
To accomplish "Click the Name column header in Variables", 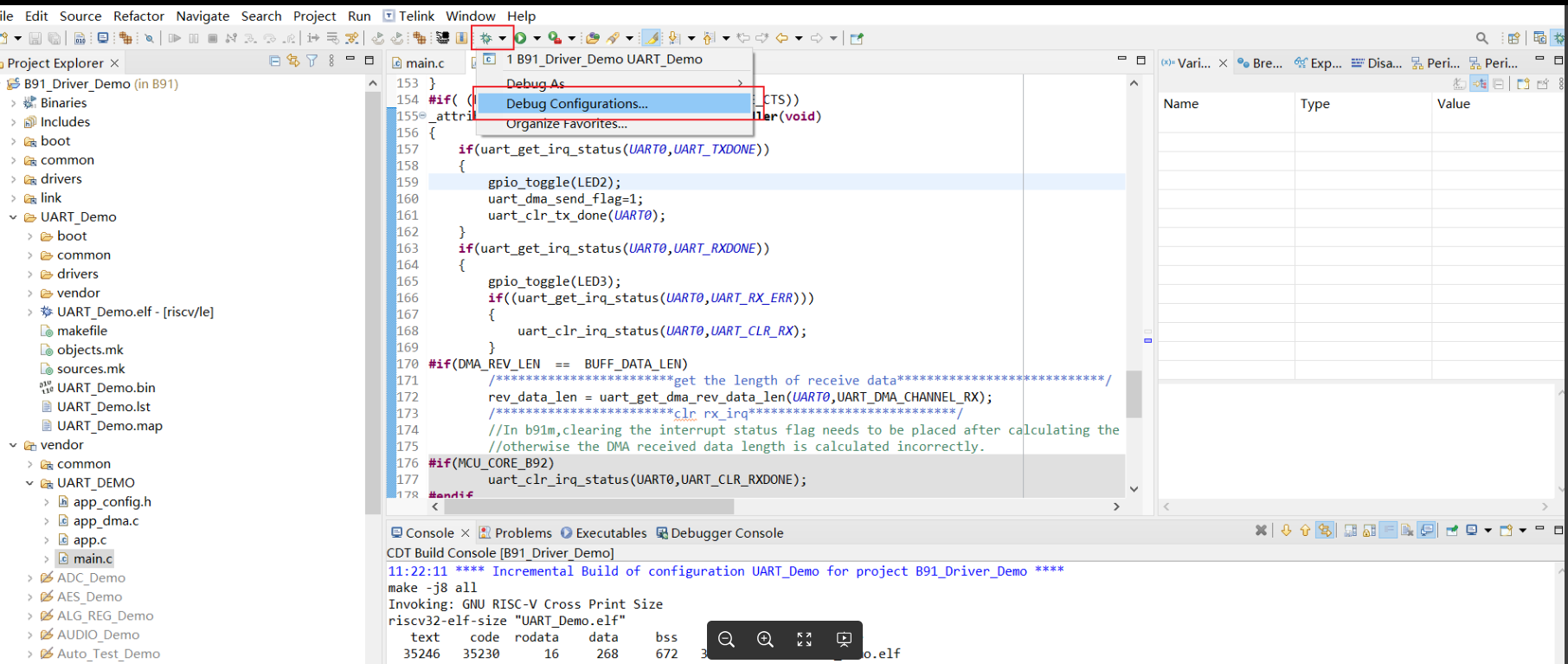I will tap(1181, 104).
